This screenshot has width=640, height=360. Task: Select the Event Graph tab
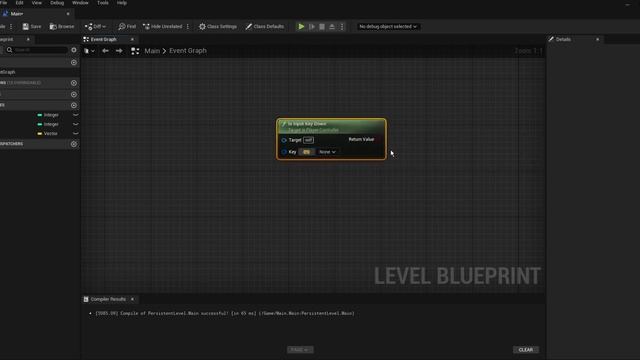(104, 40)
